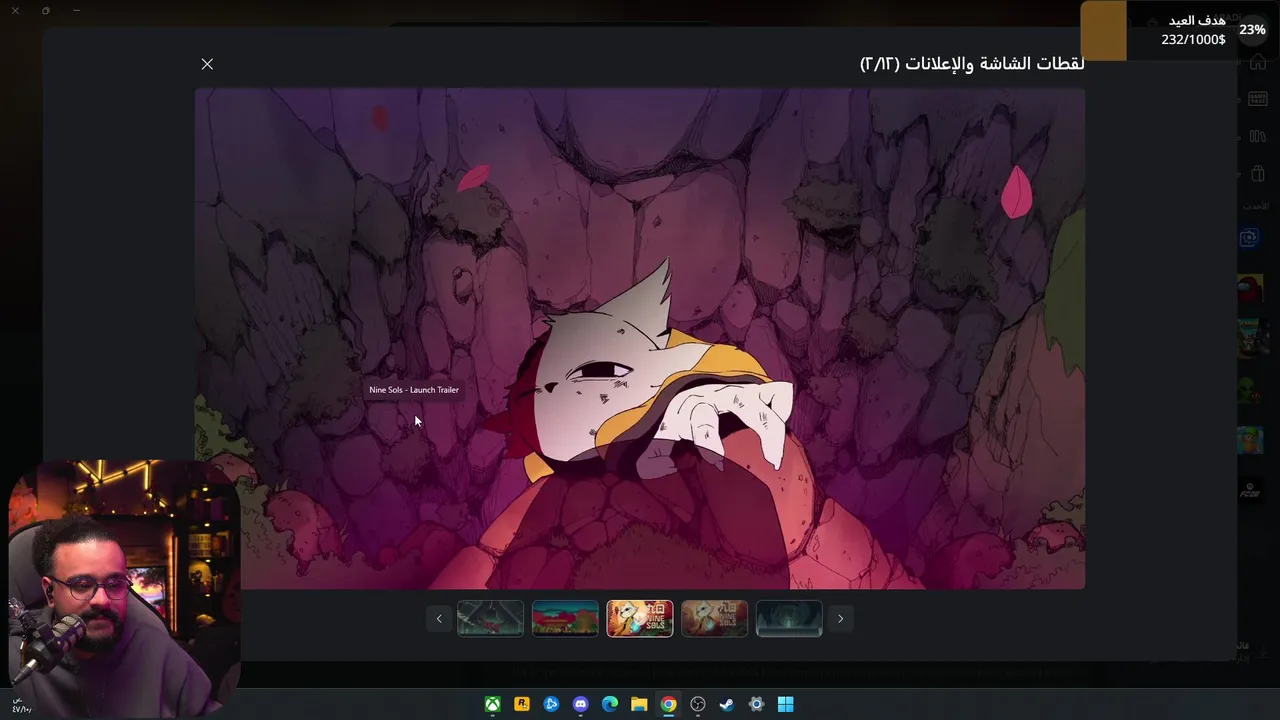Open the FC game in sidebar
This screenshot has width=1280, height=720.
[1250, 490]
